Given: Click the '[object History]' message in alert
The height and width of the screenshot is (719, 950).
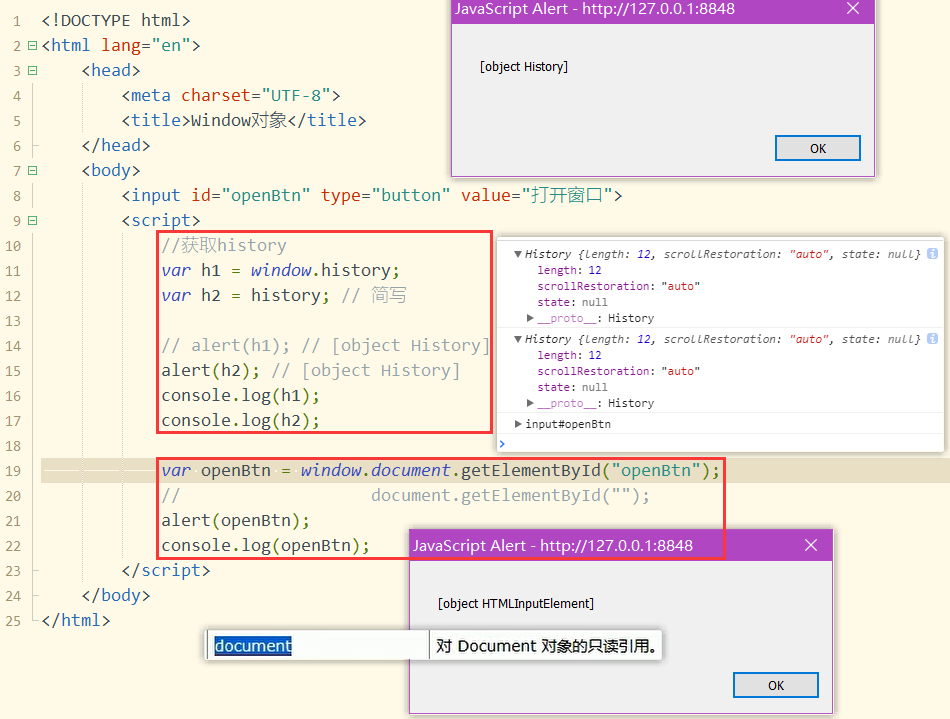Looking at the screenshot, I should pos(523,67).
